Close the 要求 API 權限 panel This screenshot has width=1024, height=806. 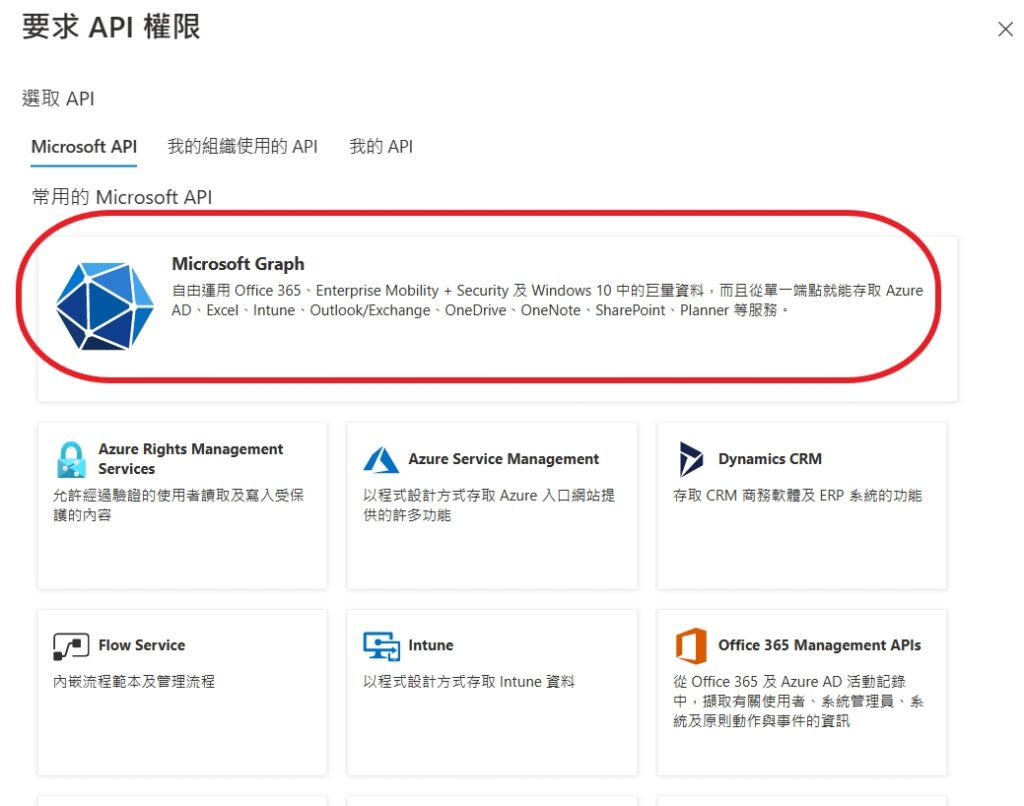point(1005,29)
